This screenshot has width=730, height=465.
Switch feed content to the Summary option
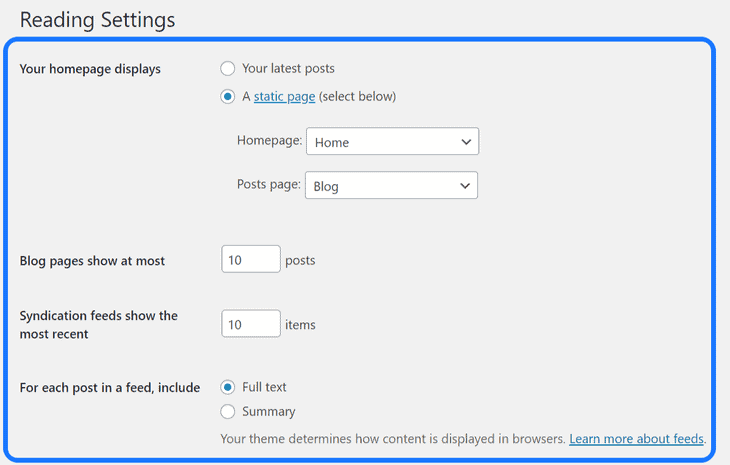[228, 412]
